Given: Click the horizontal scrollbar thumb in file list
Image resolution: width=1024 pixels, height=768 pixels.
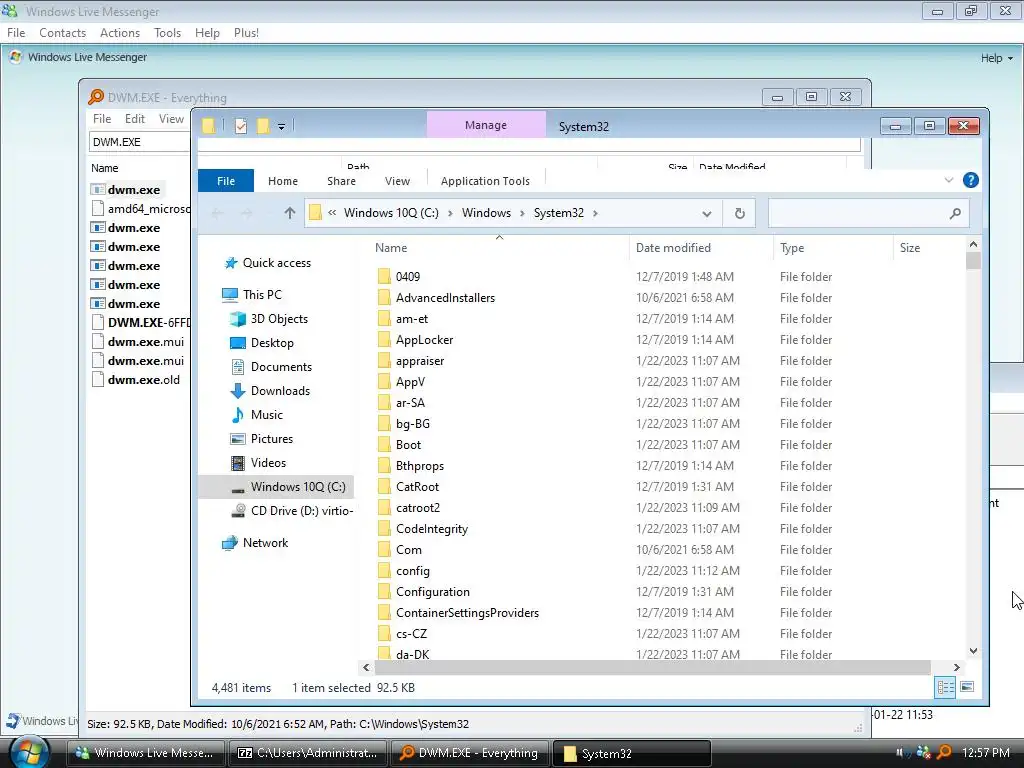Looking at the screenshot, I should [652, 667].
